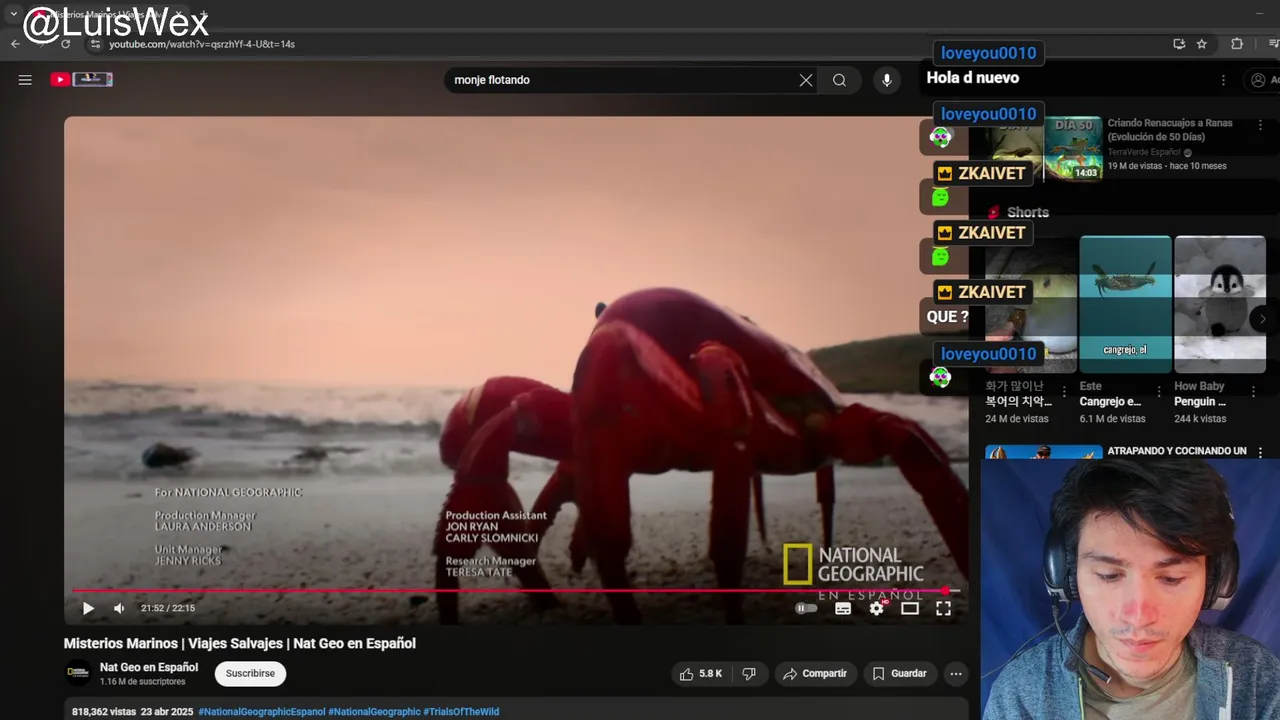Open site information icon beside the URL
Viewport: 1280px width, 720px height.
click(x=95, y=44)
